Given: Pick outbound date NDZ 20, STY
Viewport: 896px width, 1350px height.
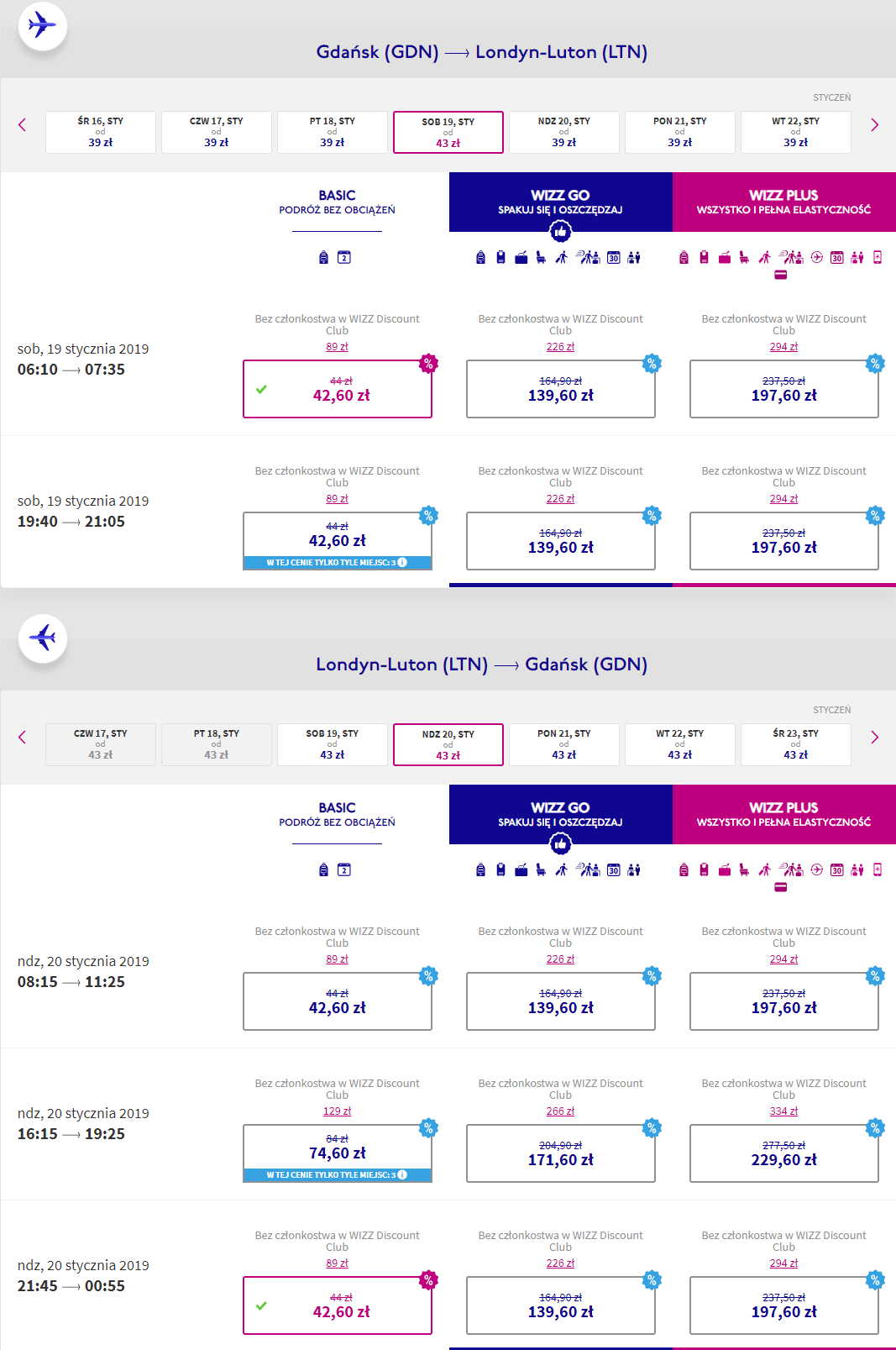Looking at the screenshot, I should pos(564,132).
